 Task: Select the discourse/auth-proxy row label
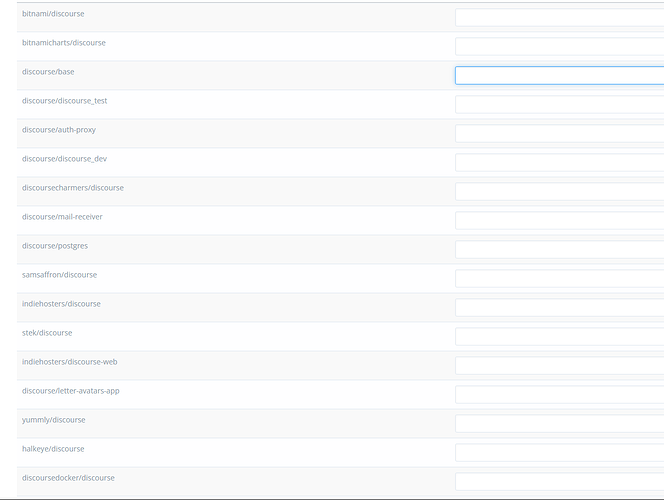coord(59,130)
